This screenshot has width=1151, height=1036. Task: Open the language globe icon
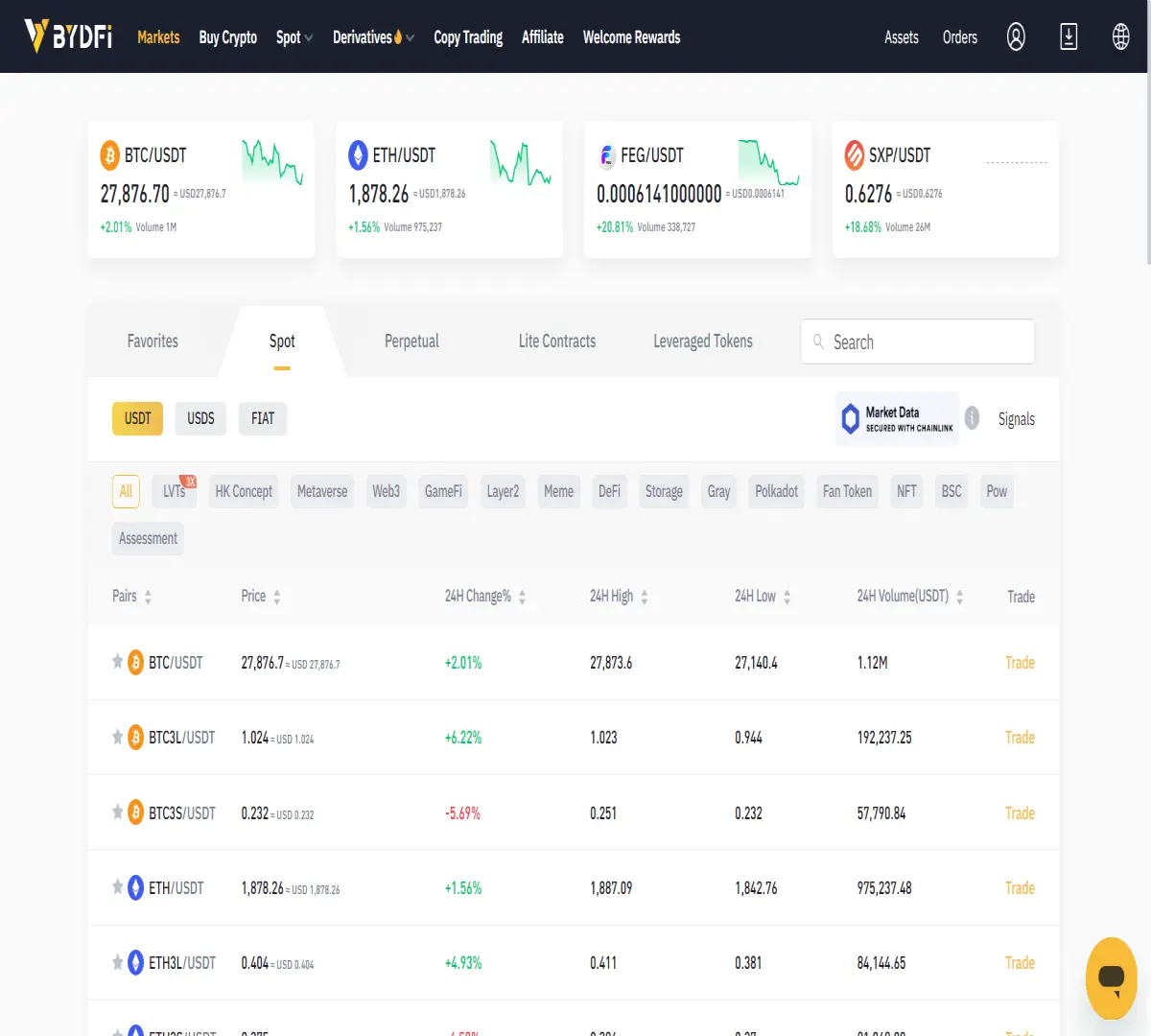click(1120, 36)
